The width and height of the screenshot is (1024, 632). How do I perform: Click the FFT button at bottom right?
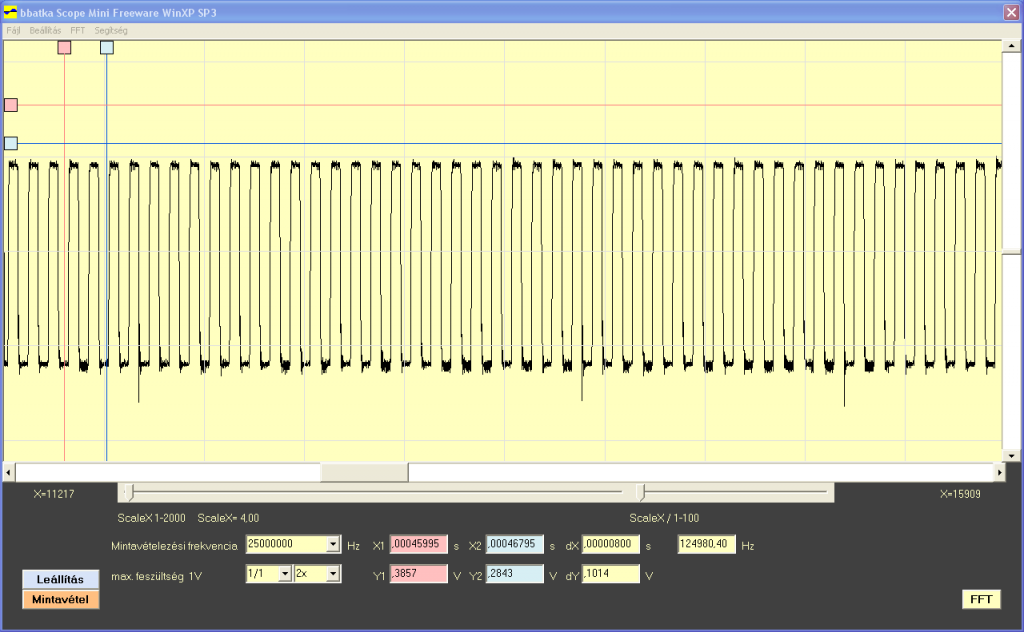click(981, 599)
